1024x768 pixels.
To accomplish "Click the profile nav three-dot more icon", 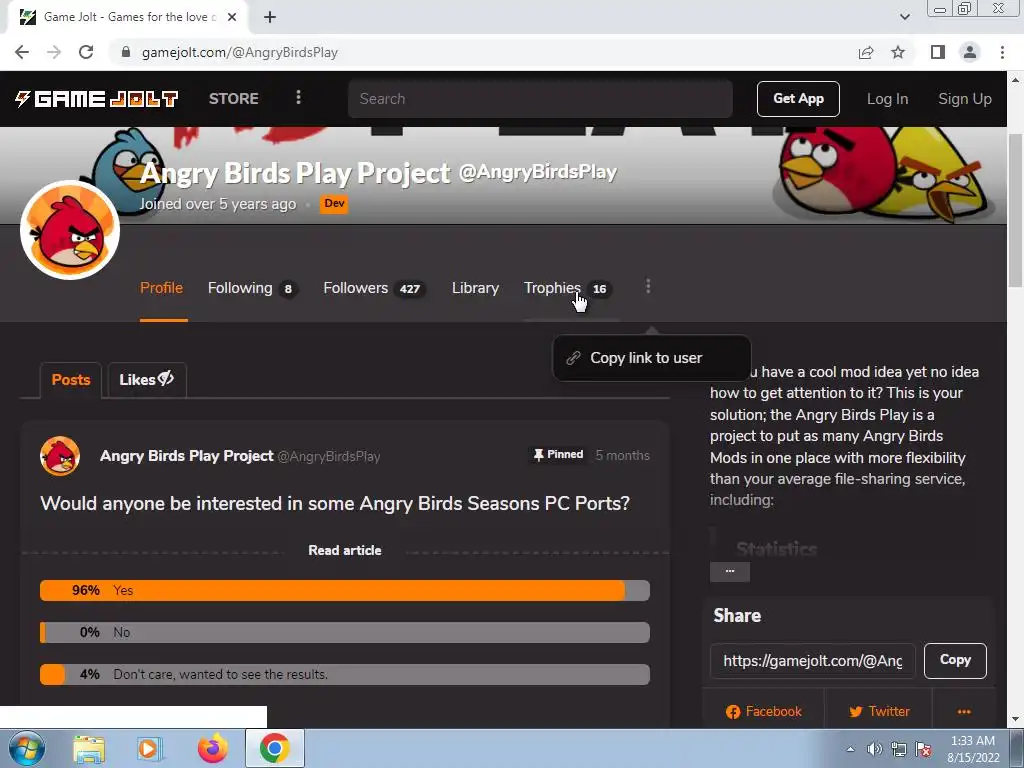I will pos(648,286).
